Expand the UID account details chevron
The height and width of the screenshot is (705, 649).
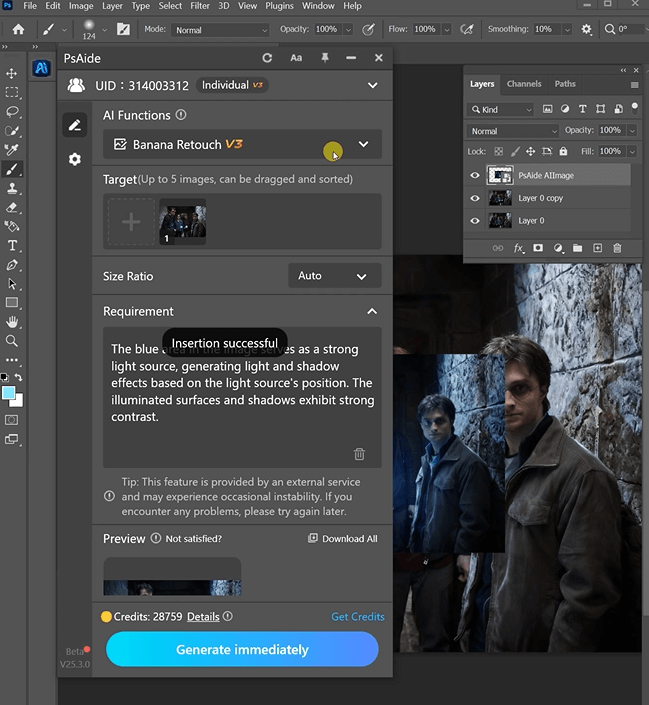372,85
